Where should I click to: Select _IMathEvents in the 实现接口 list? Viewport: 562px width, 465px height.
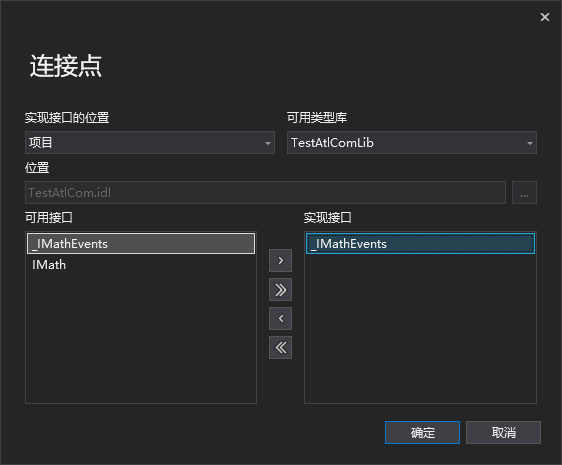420,244
